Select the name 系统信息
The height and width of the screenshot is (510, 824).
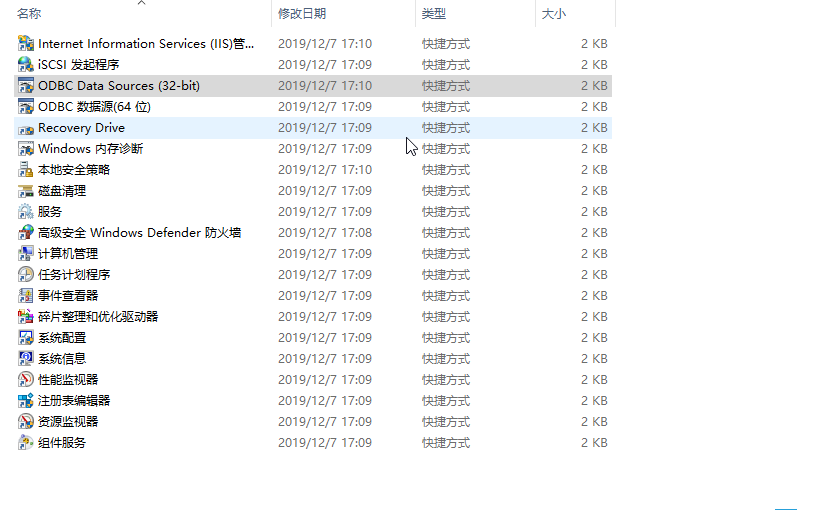(x=62, y=359)
